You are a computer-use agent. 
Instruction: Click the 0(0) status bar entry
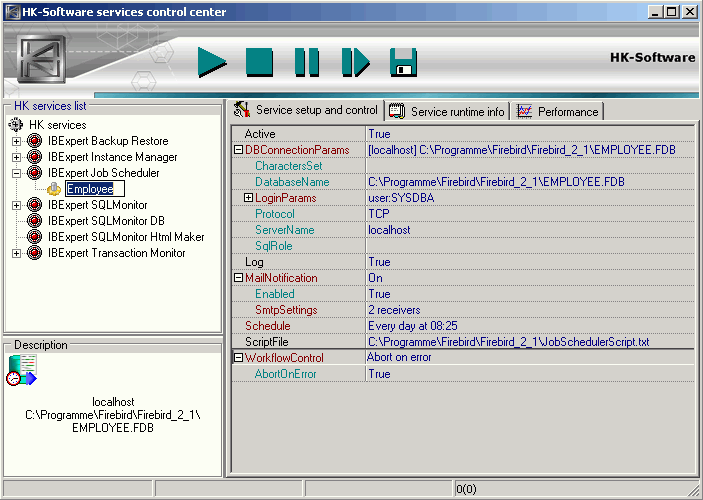pos(466,489)
